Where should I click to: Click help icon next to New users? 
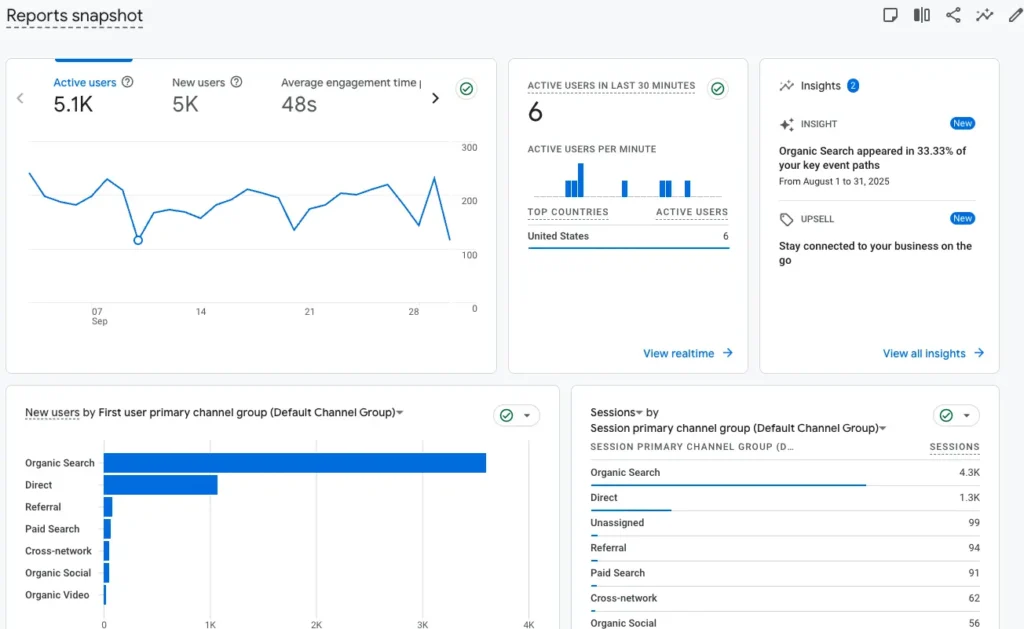[236, 82]
